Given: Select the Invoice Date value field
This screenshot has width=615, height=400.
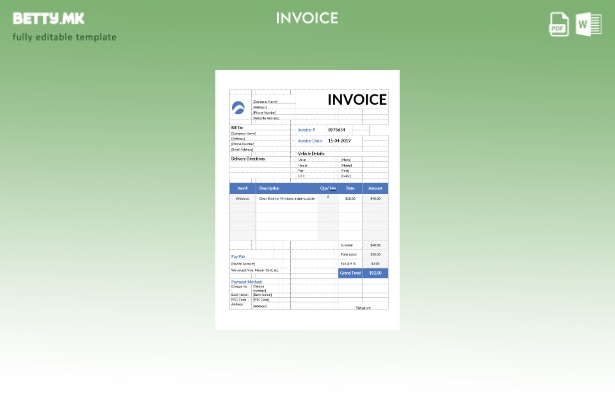Looking at the screenshot, I should tap(339, 141).
